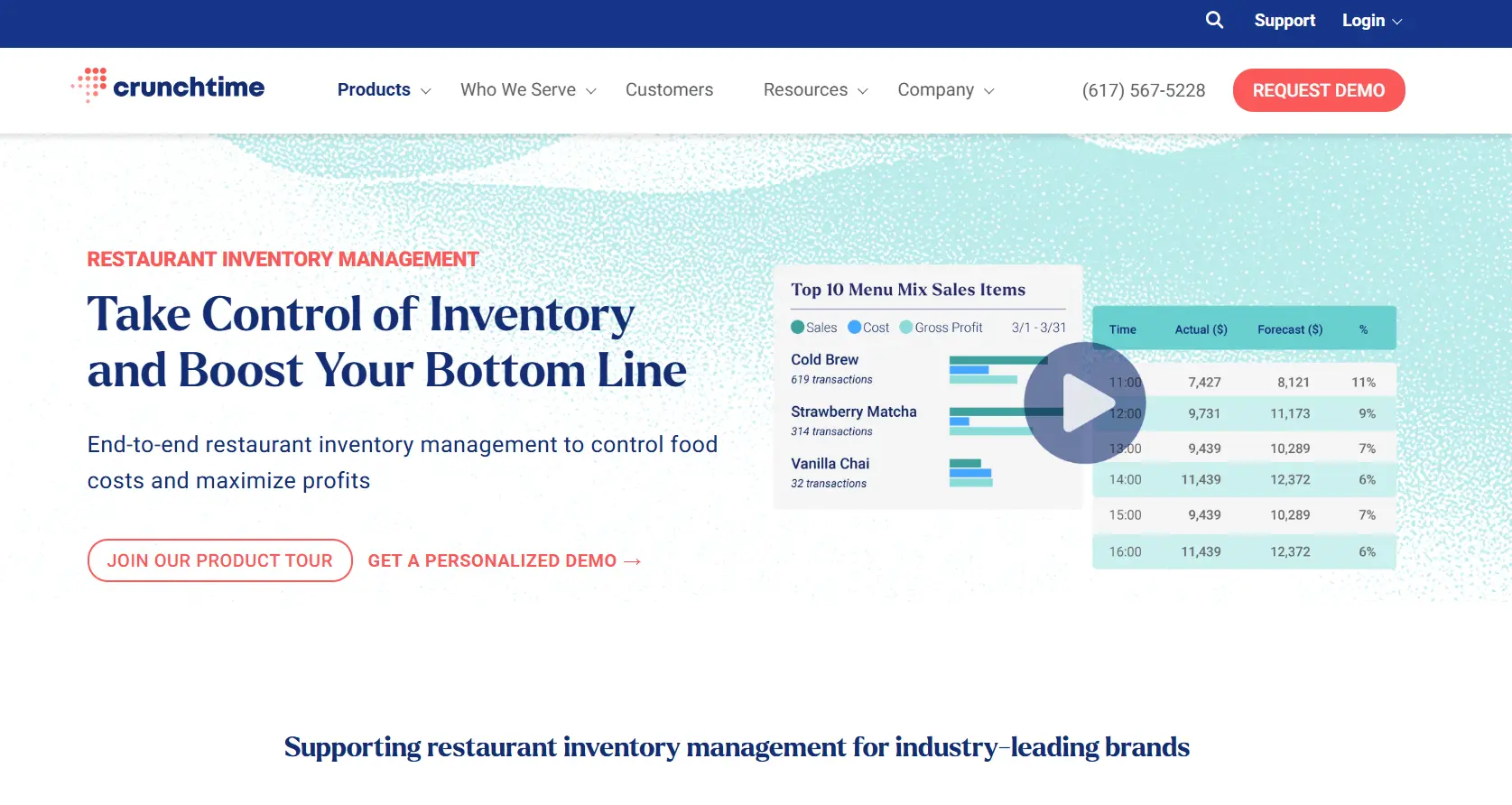This screenshot has width=1512, height=805.
Task: Click the Sales legend color dot
Action: click(x=797, y=328)
